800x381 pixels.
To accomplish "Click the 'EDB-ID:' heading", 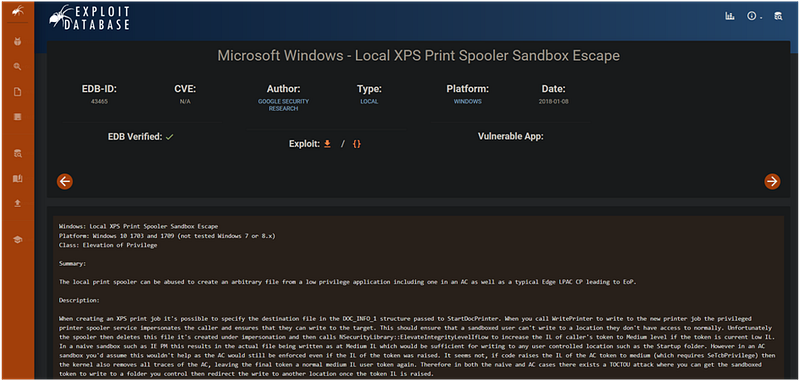I will [x=99, y=89].
